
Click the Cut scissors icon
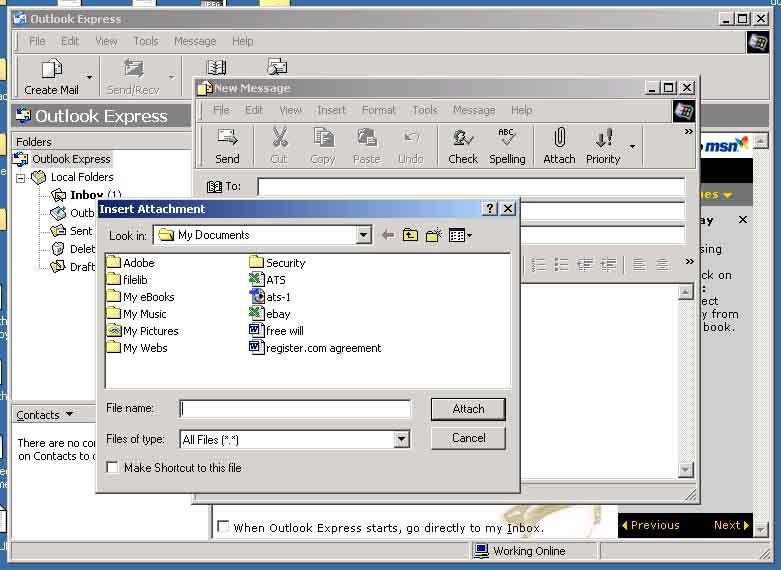279,138
